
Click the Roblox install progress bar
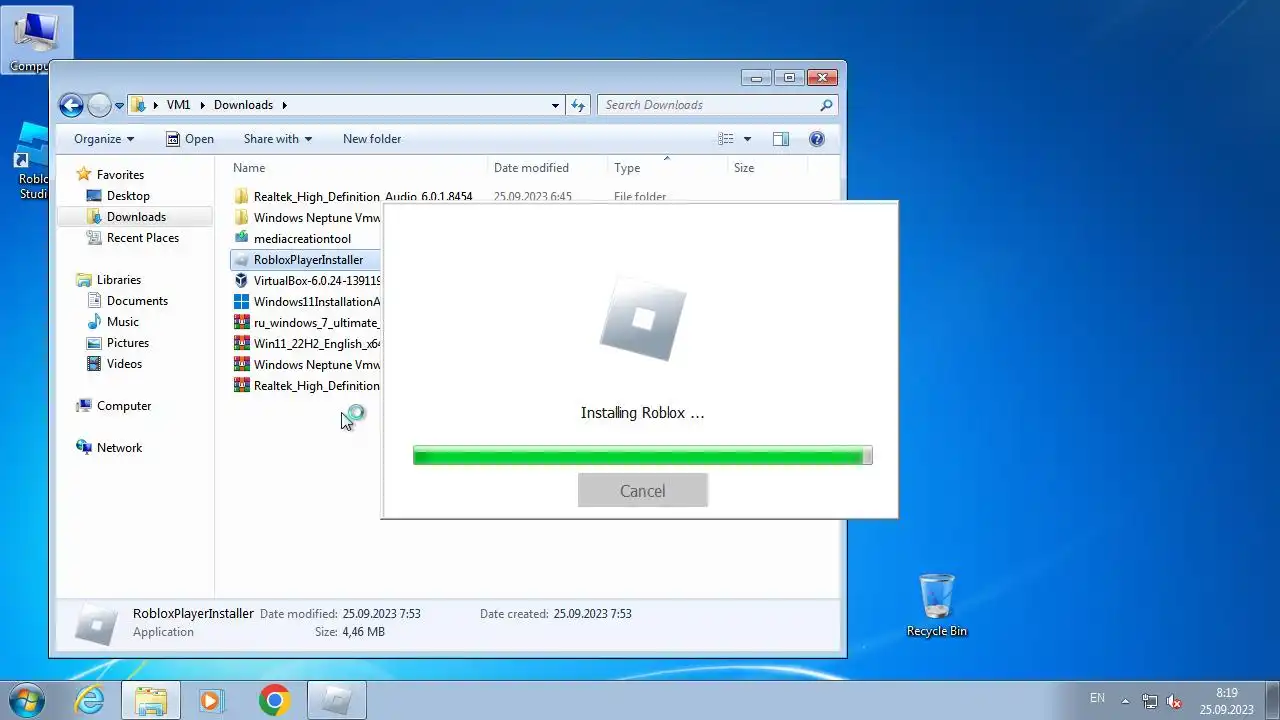(x=643, y=456)
